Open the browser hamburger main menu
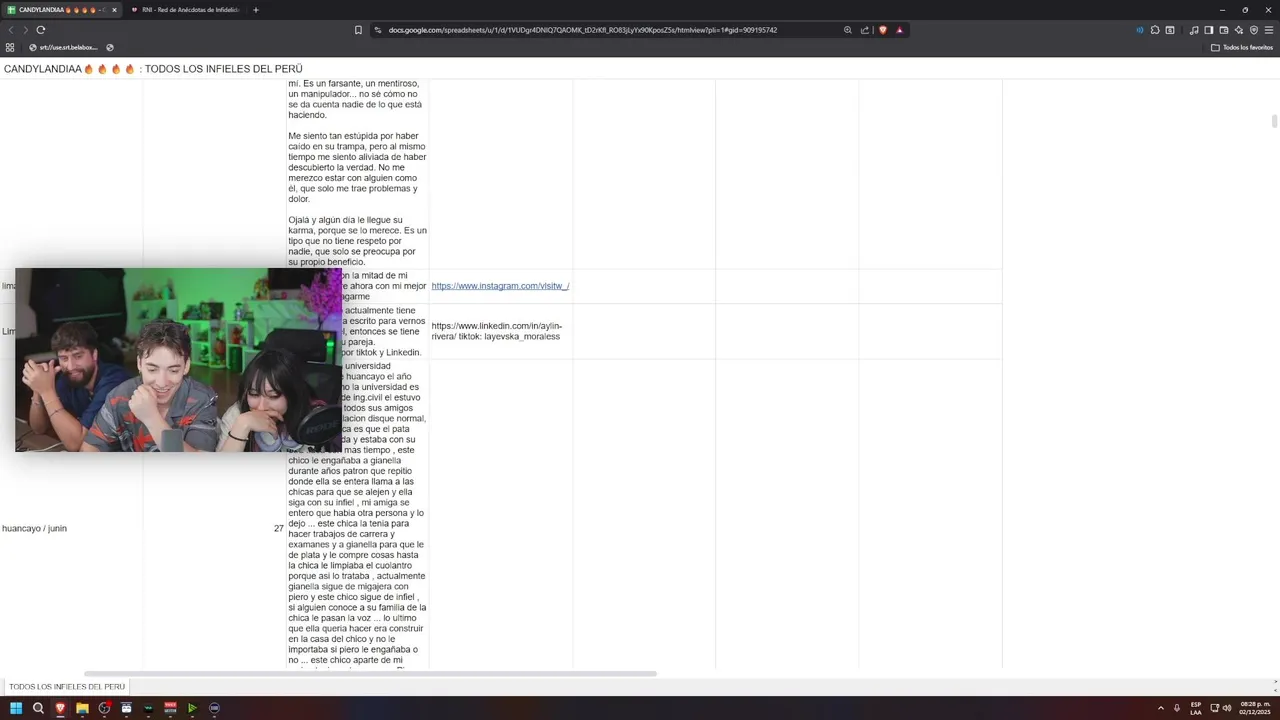Image resolution: width=1280 pixels, height=720 pixels. click(1269, 30)
